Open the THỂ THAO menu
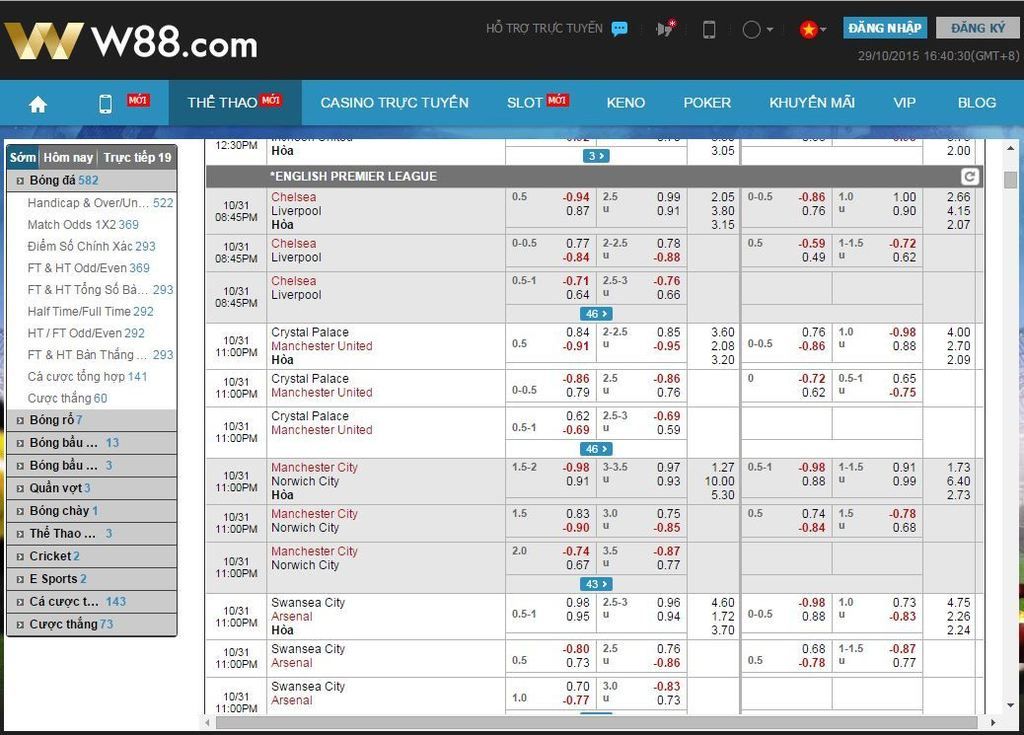The width and height of the screenshot is (1024, 735). tap(234, 103)
